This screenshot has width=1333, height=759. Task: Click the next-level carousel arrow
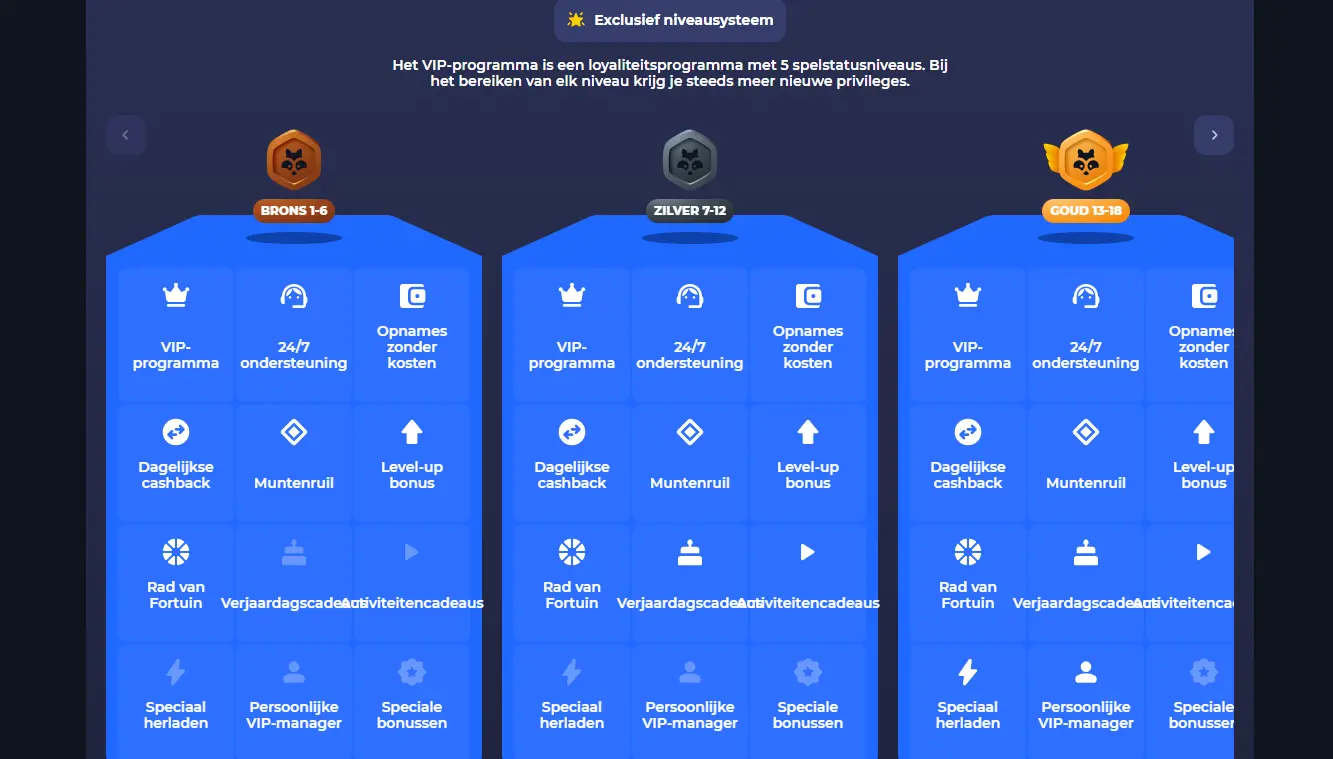pyautogui.click(x=1213, y=135)
